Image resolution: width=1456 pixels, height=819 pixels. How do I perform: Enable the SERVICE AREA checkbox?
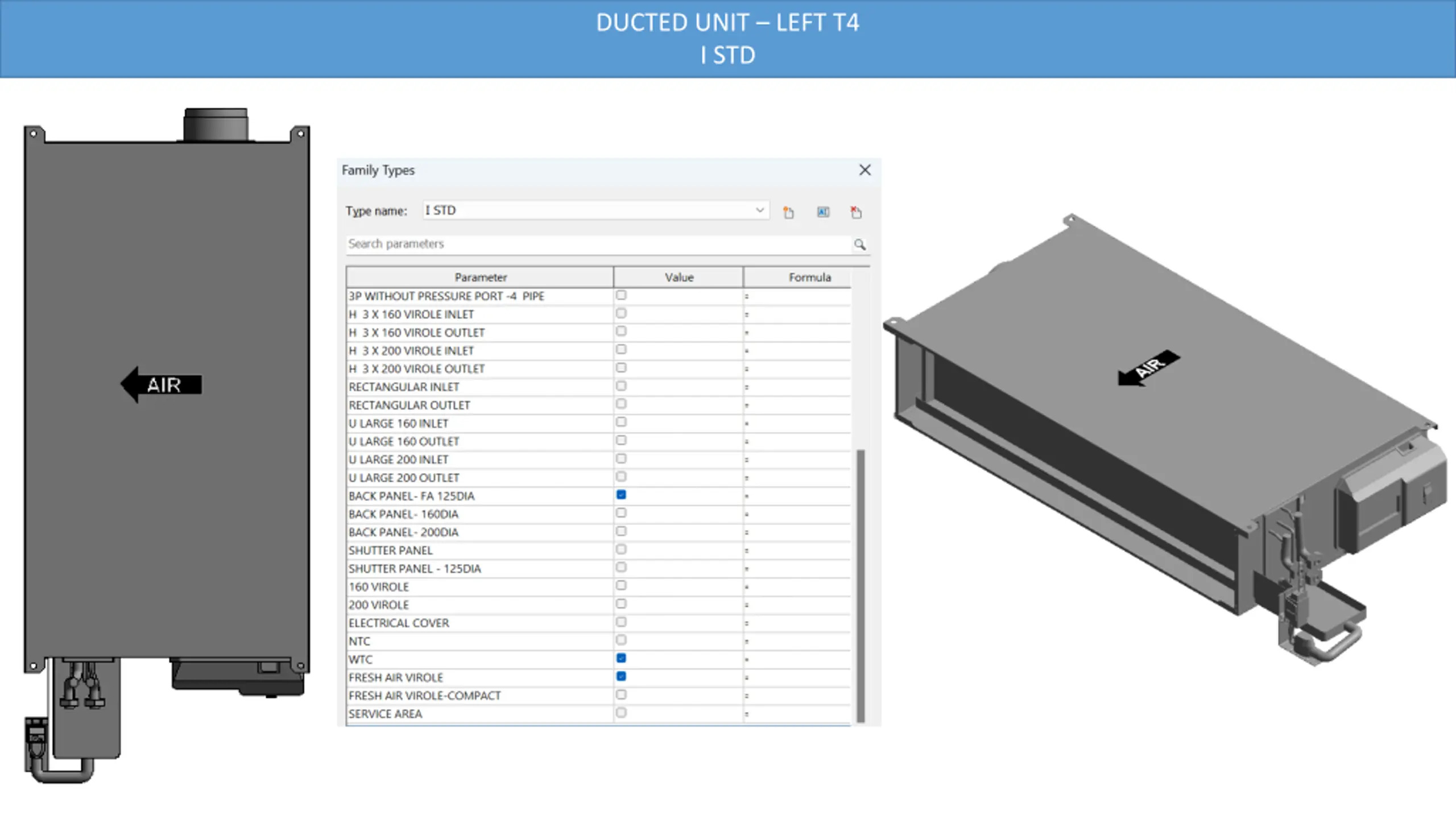[x=621, y=713]
